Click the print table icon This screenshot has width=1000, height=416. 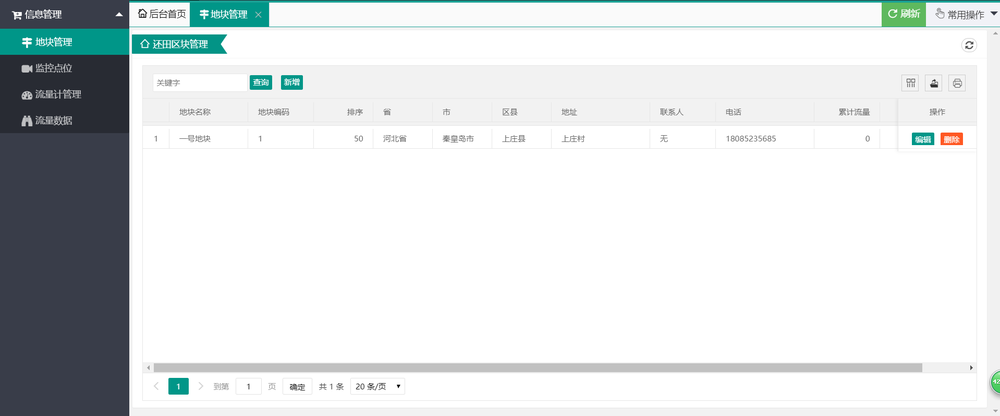tap(957, 82)
